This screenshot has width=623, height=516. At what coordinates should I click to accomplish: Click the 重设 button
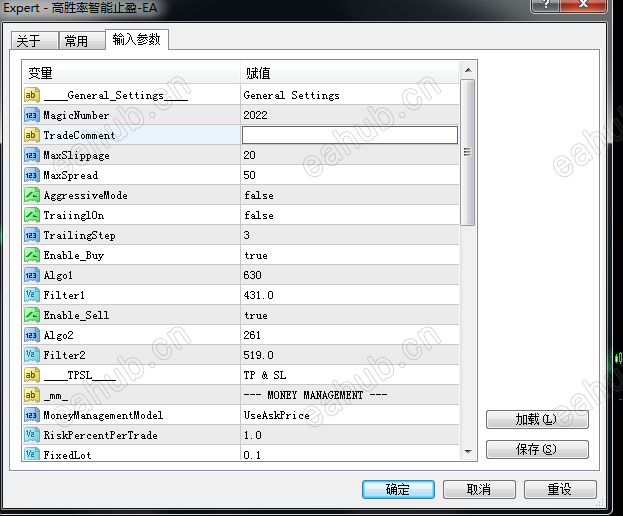(x=560, y=489)
